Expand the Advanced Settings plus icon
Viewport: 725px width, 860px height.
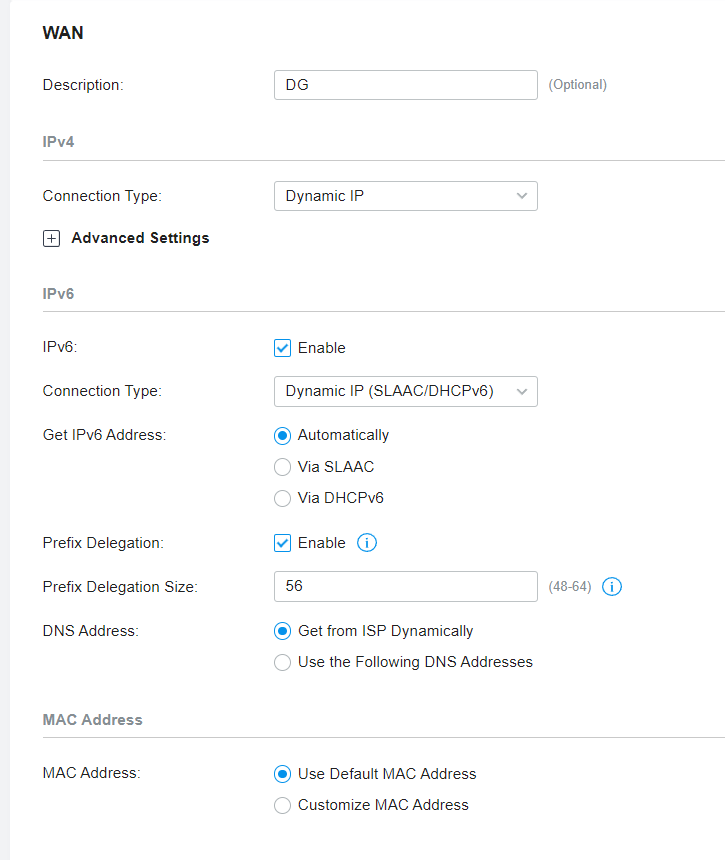[52, 239]
